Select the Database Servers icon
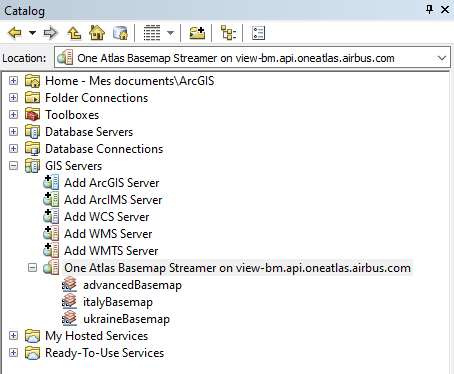Image resolution: width=454 pixels, height=374 pixels. point(33,132)
